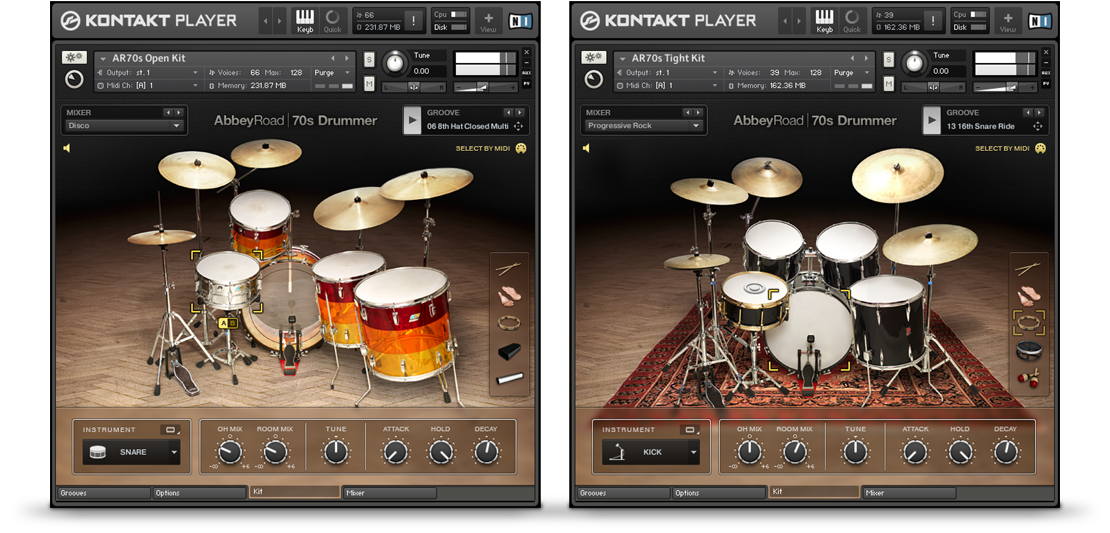The width and height of the screenshot is (1110, 533).
Task: Switch to Options tab in Tight Kit
Action: click(719, 493)
